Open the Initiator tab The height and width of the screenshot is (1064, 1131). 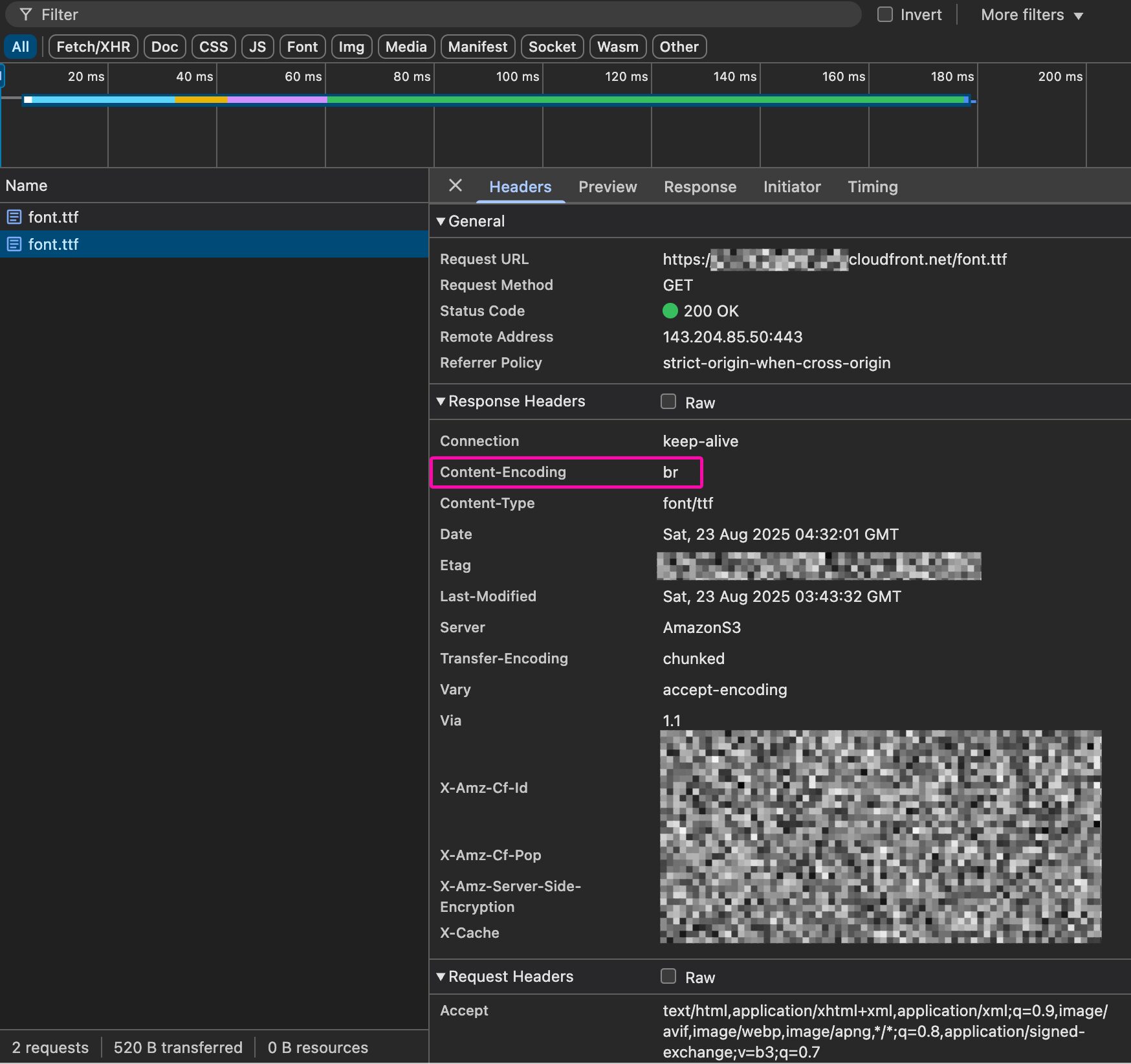792,186
